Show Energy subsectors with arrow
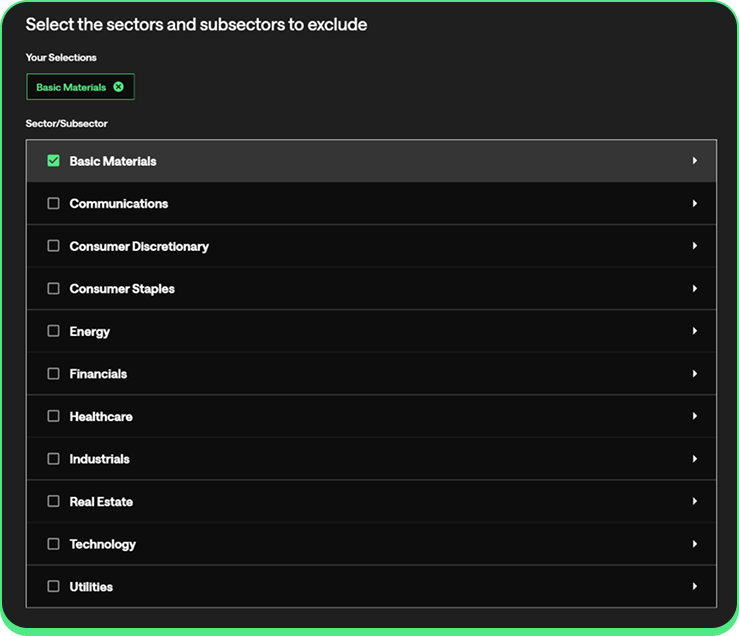Image resolution: width=739 pixels, height=636 pixels. pos(695,331)
